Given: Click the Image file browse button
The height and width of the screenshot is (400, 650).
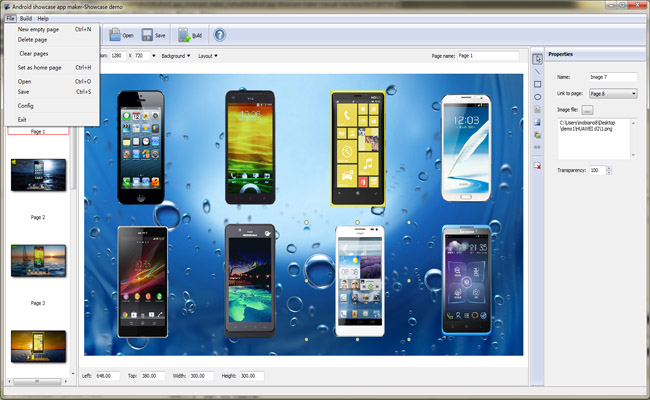Looking at the screenshot, I should pos(587,110).
